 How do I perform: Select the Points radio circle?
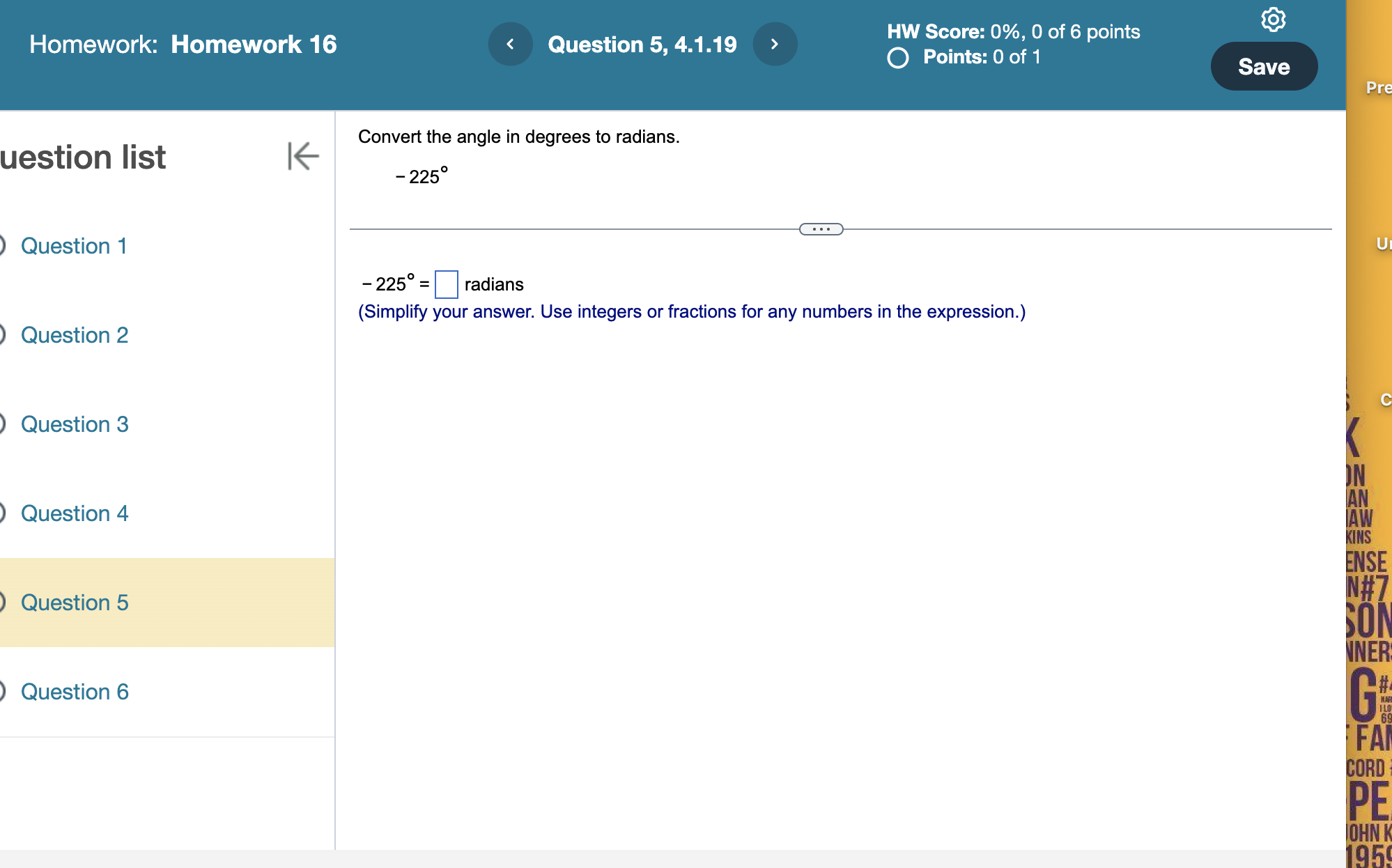tap(897, 58)
